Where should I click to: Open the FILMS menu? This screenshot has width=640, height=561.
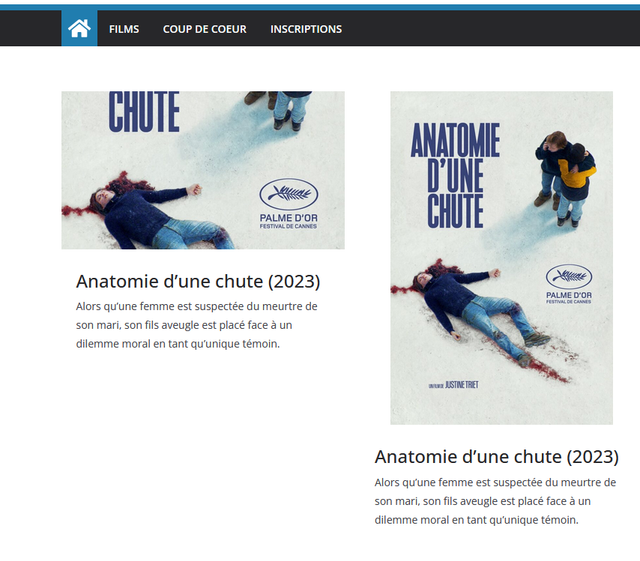[x=124, y=29]
